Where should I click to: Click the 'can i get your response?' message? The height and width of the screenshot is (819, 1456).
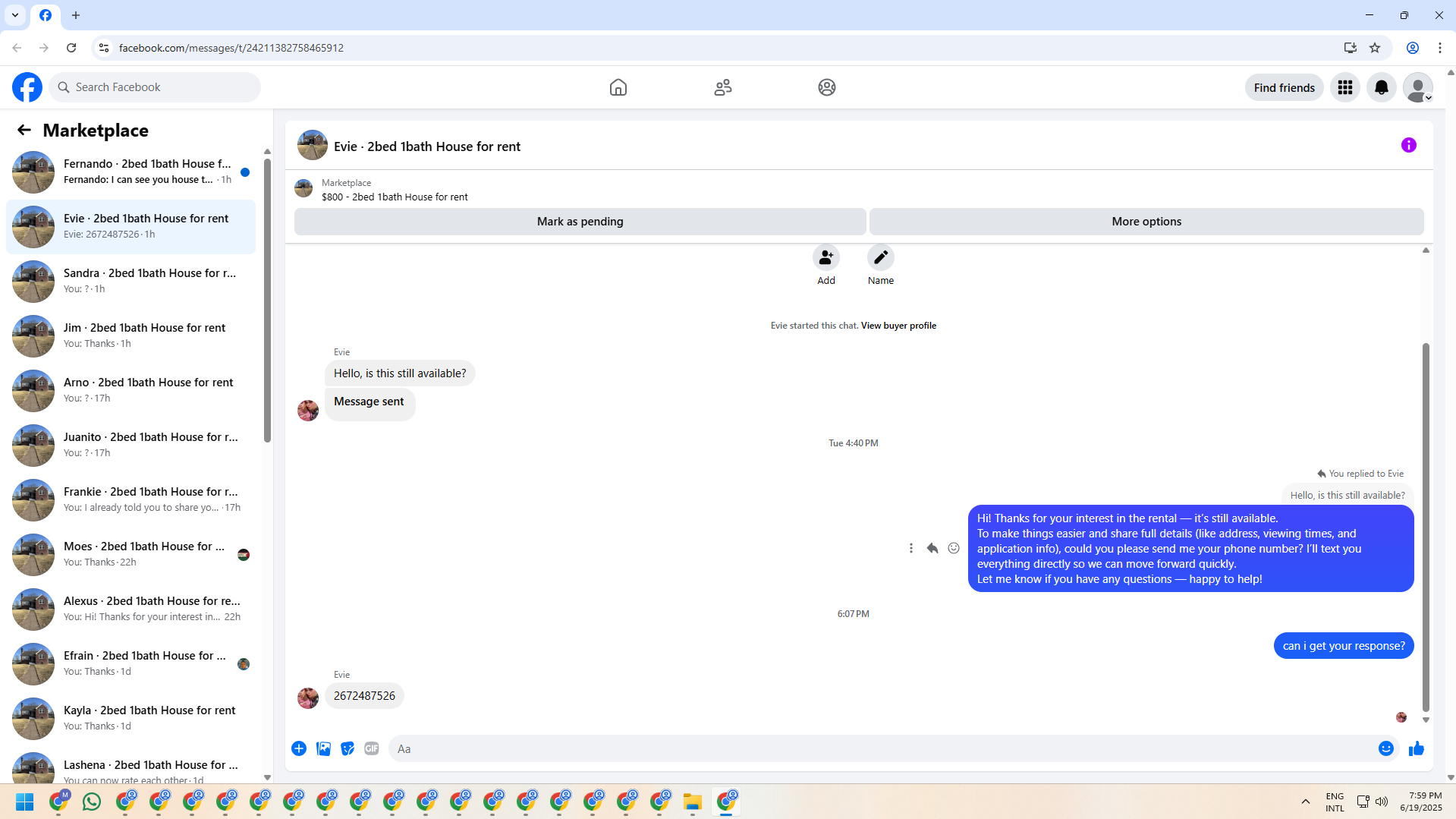(x=1344, y=646)
